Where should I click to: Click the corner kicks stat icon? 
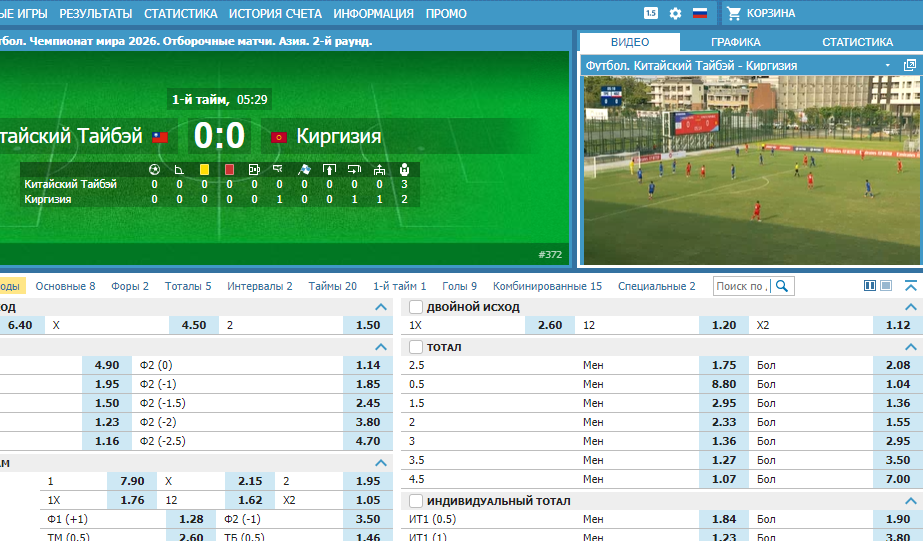click(x=179, y=170)
